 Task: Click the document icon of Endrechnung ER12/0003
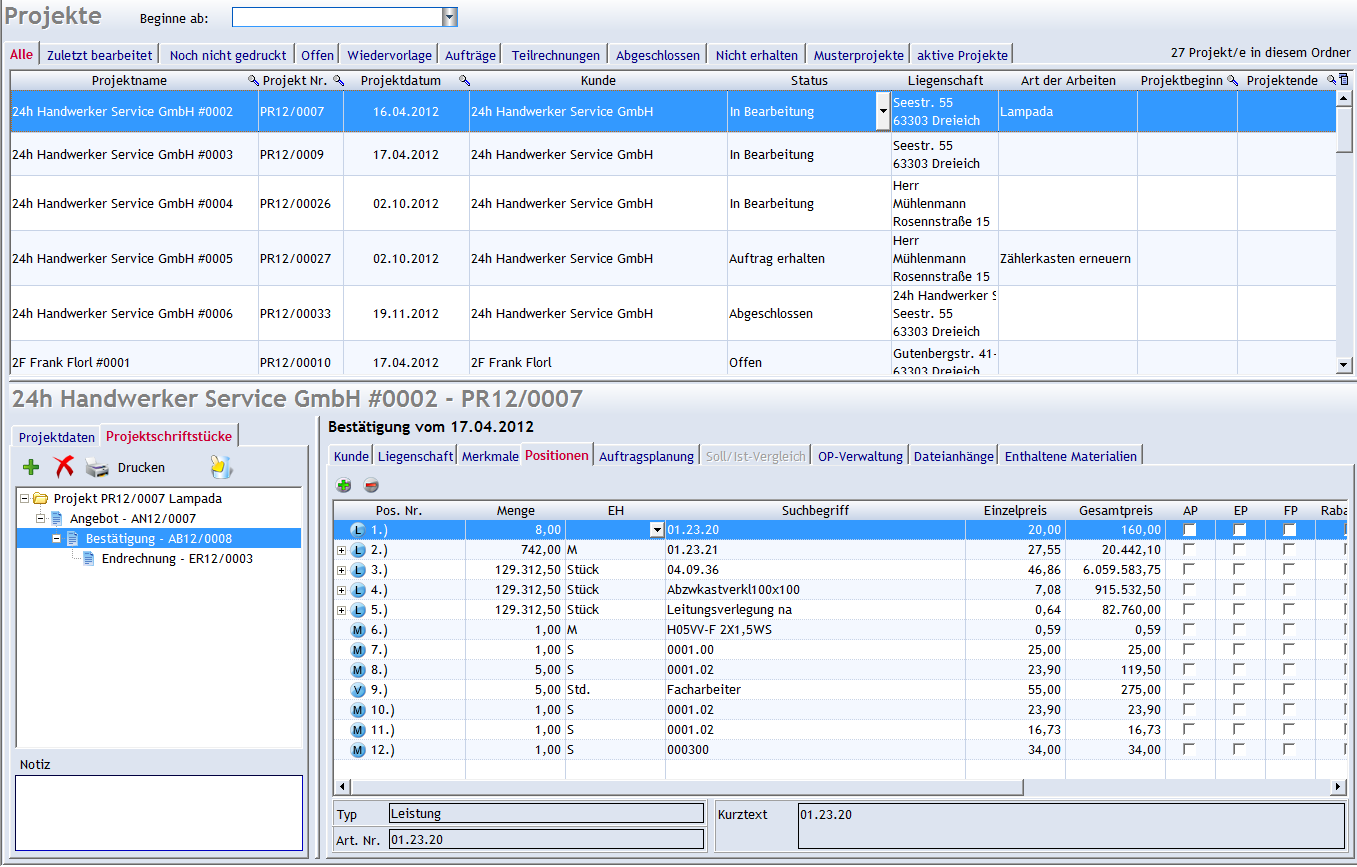(x=89, y=558)
